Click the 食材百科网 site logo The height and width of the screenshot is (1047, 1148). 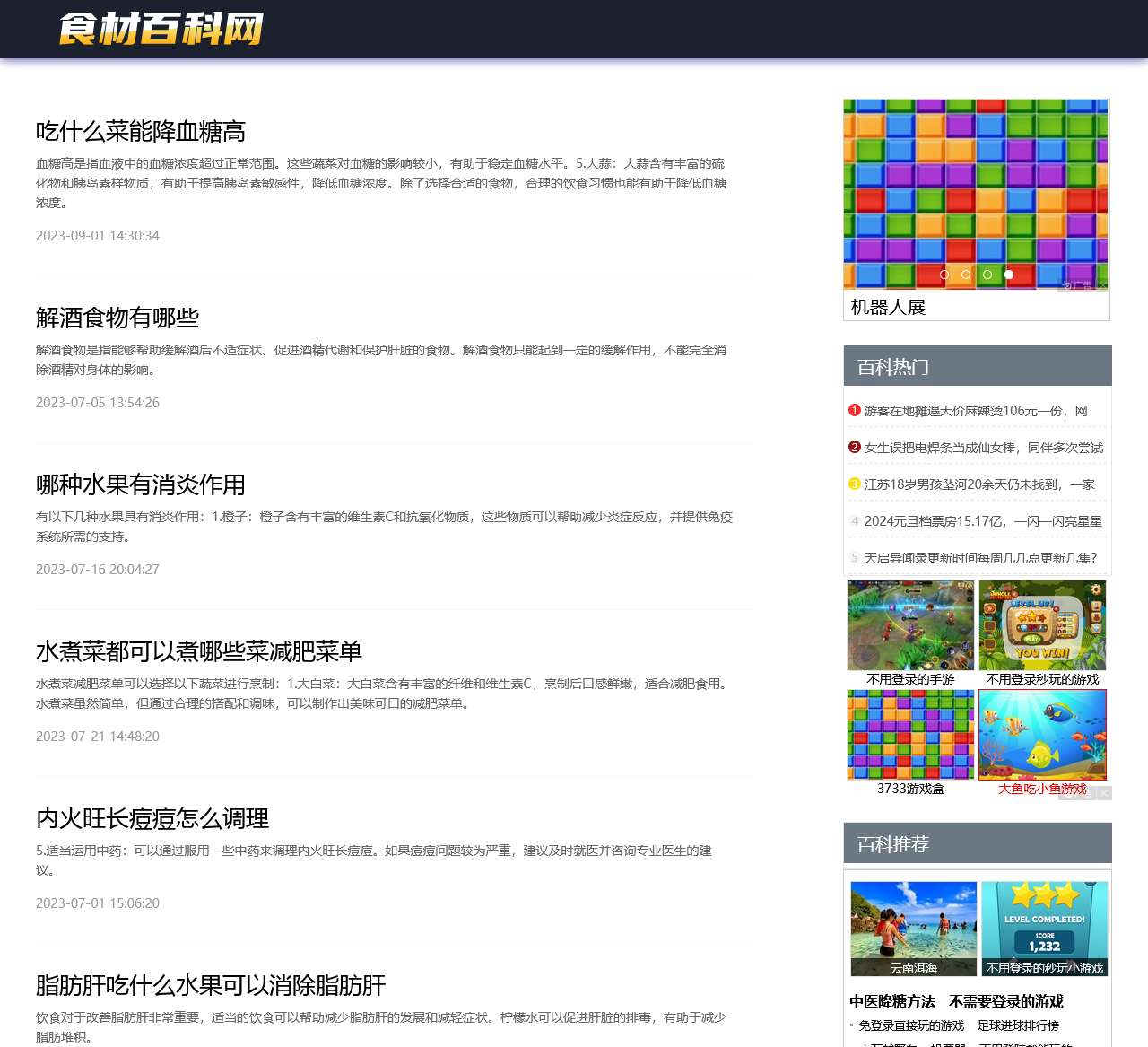(x=161, y=29)
